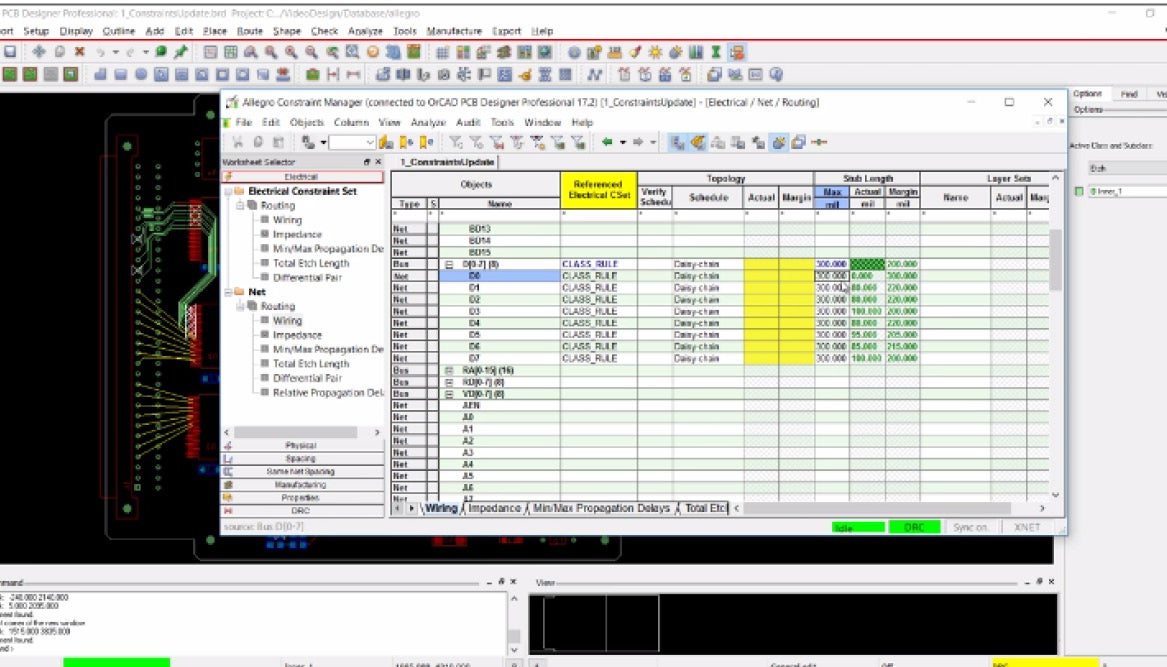Click the Electrical worksheet selector button
The width and height of the screenshot is (1167, 667).
coord(302,176)
